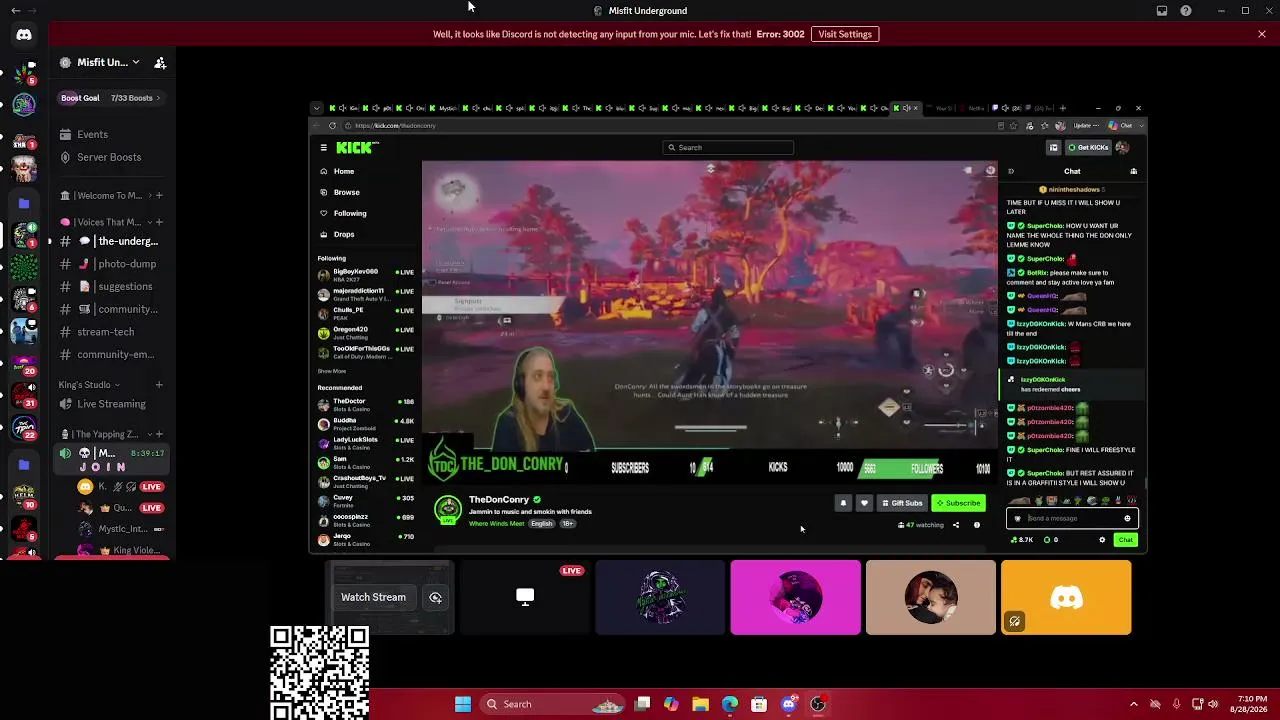Add a channel to Welcome To M... category
This screenshot has width=1280, height=720.
coord(159,196)
